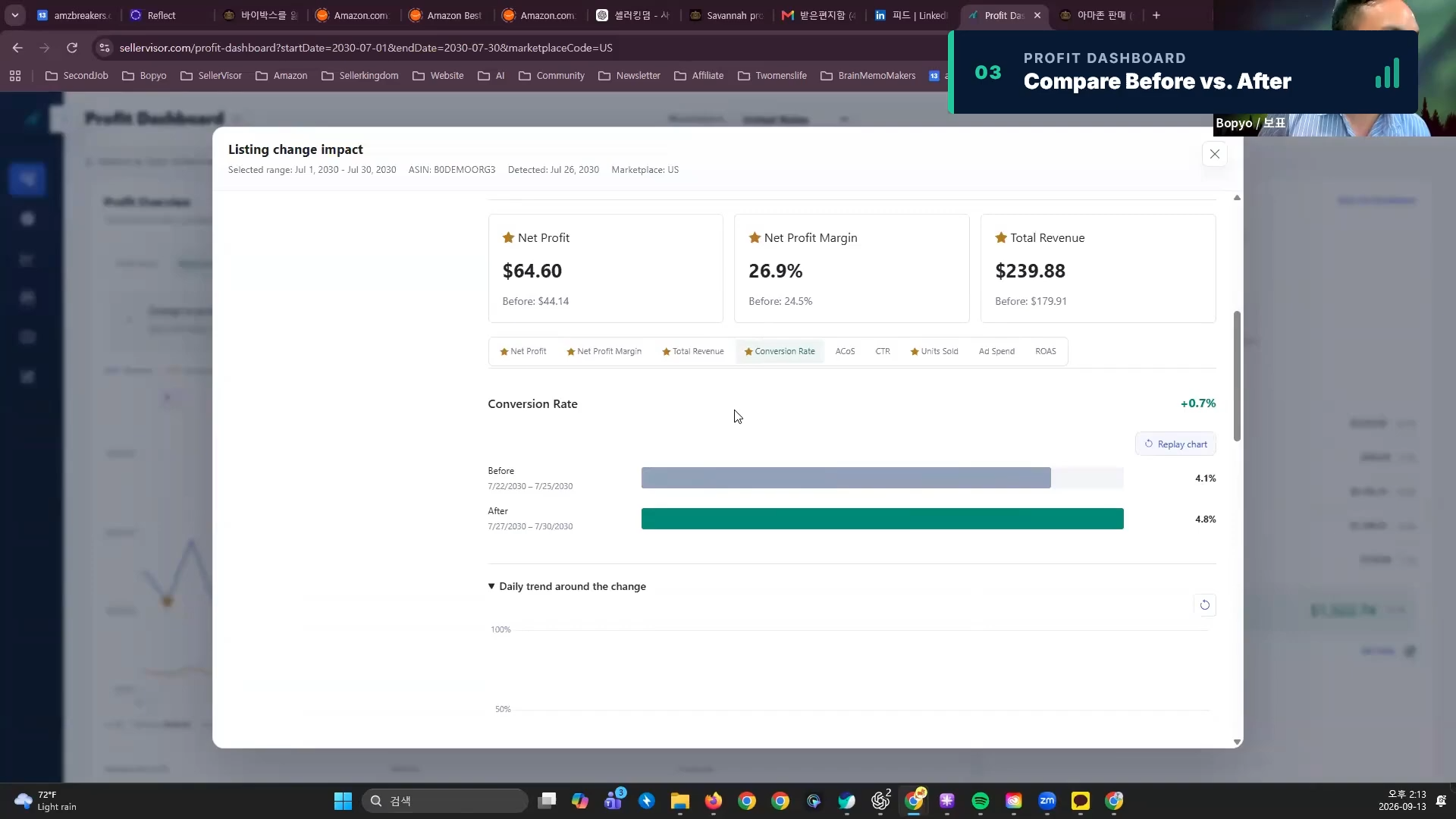The width and height of the screenshot is (1456, 819).
Task: Click the sellervisor.com address bar URL
Action: 366,48
